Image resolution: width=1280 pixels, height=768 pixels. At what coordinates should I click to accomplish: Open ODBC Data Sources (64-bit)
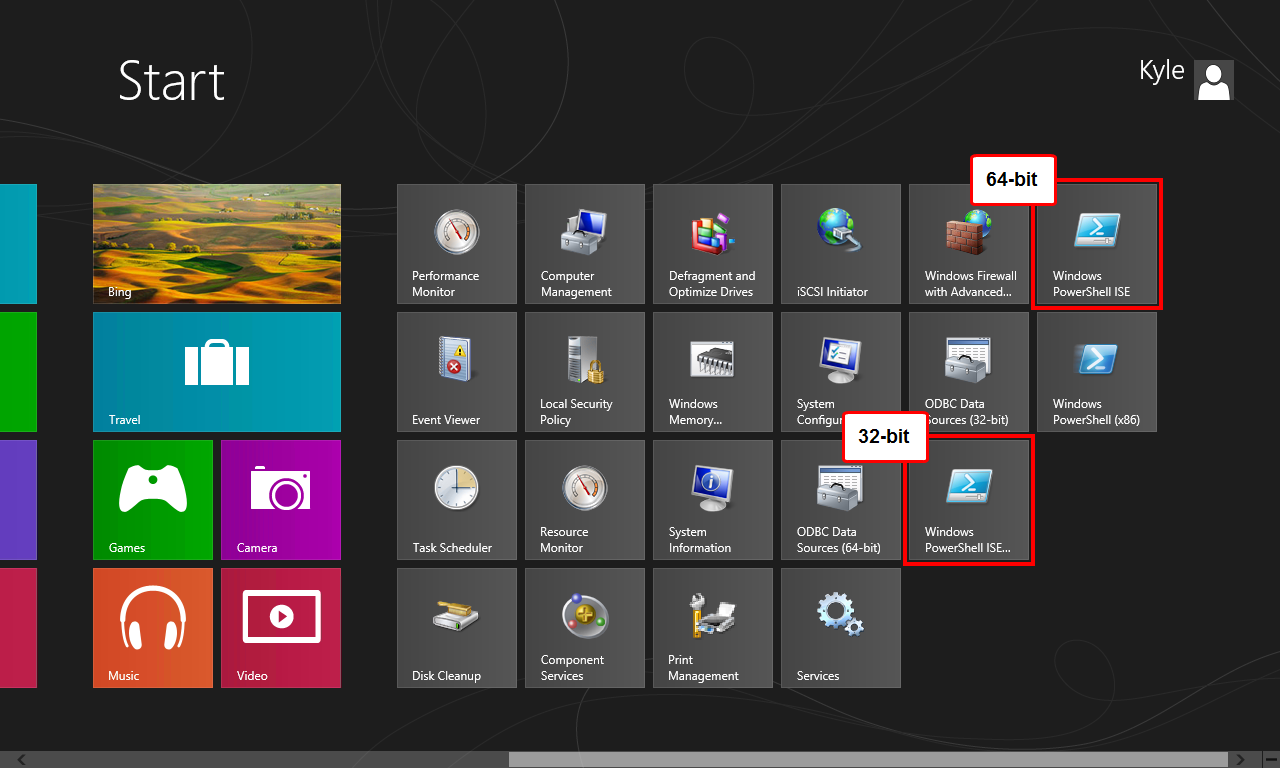[841, 500]
